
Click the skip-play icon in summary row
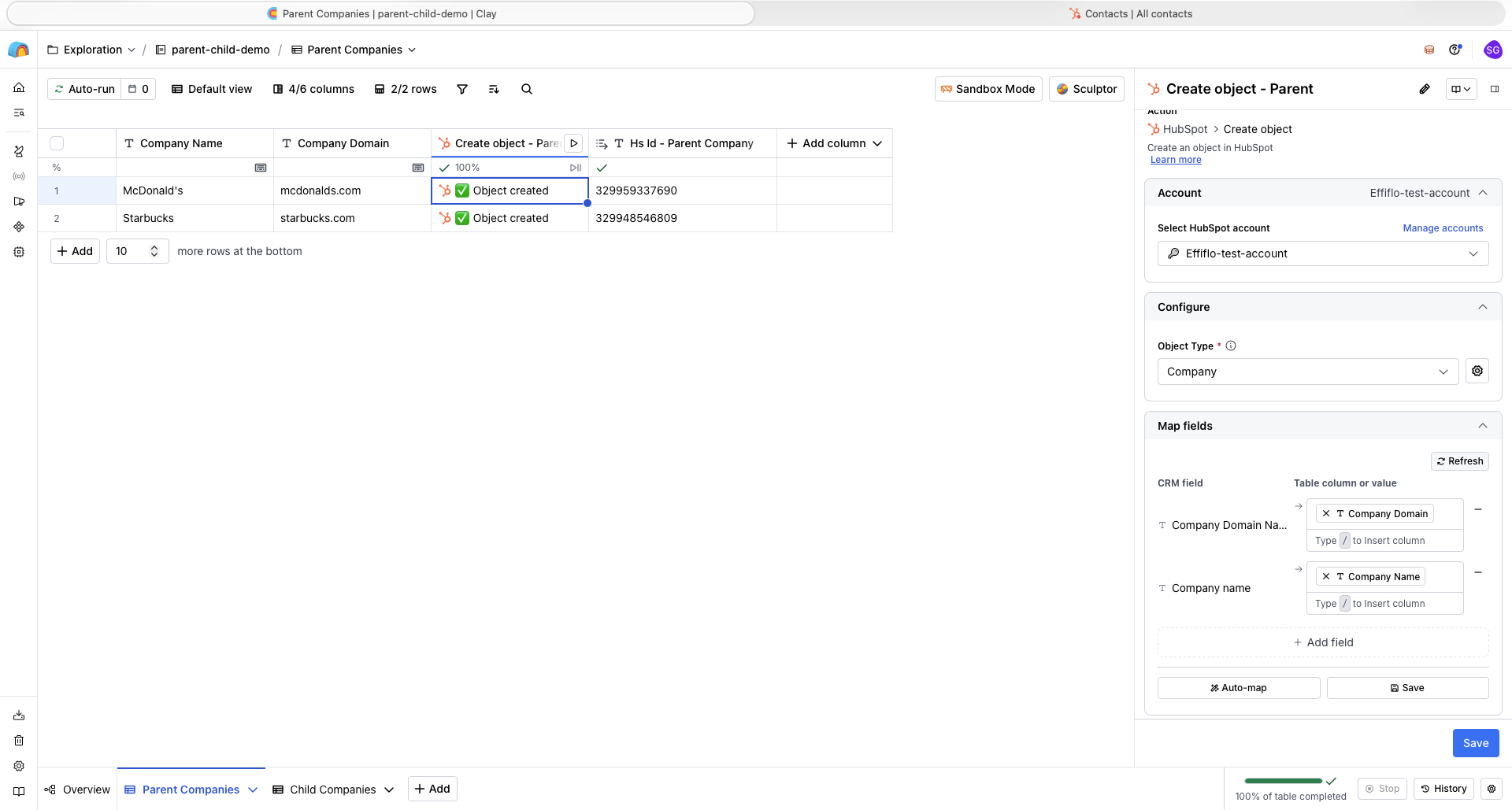[576, 168]
